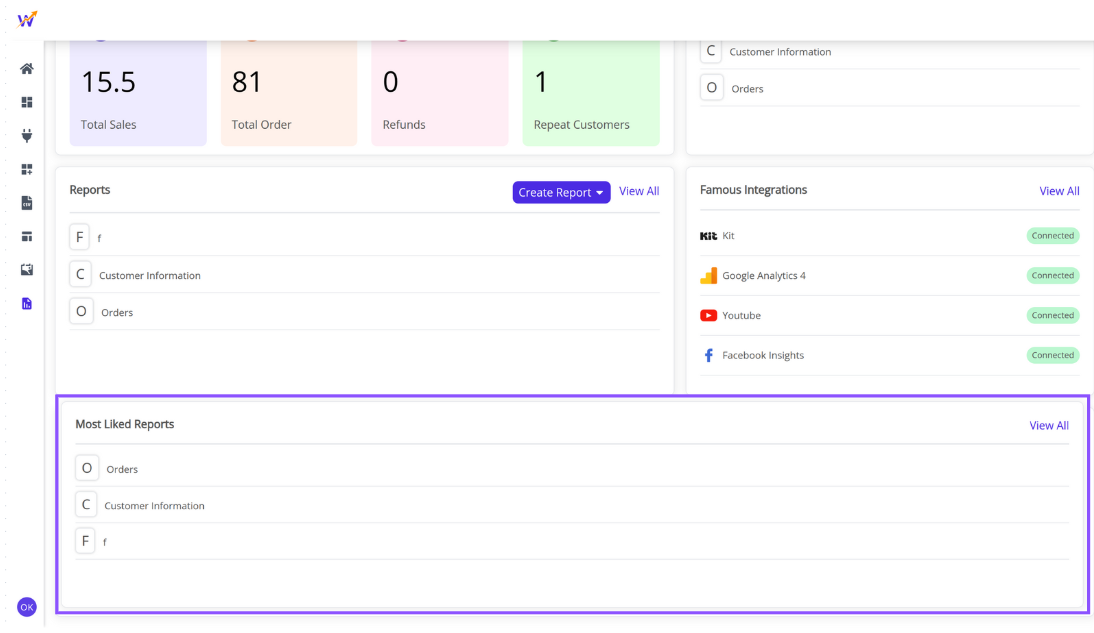Image resolution: width=1094 pixels, height=633 pixels.
Task: Open Orders in Most Liked Reports
Action: pyautogui.click(x=122, y=469)
